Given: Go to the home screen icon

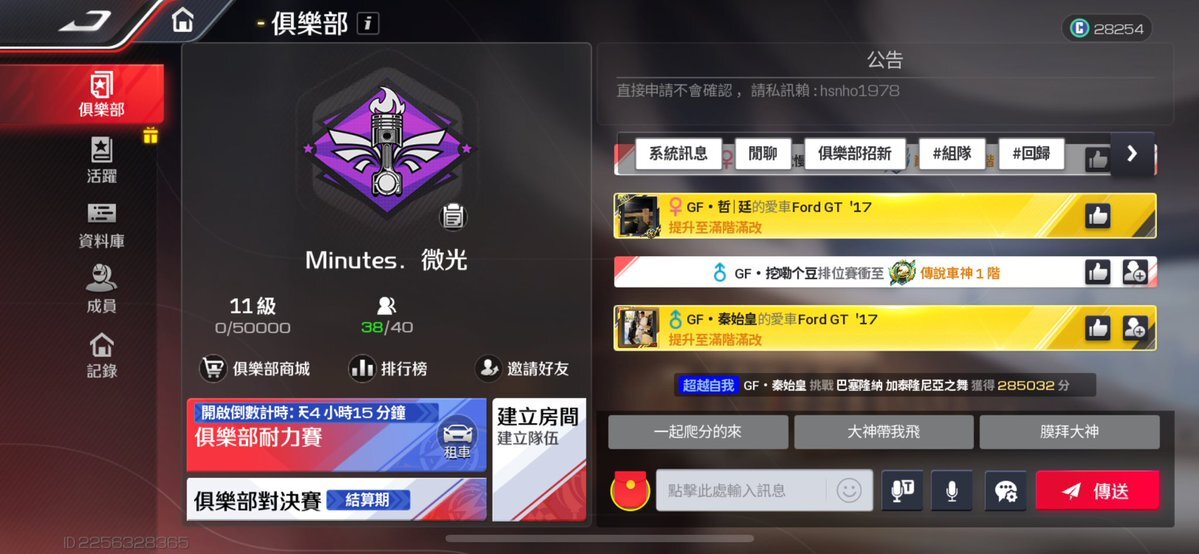Looking at the screenshot, I should pos(183,21).
